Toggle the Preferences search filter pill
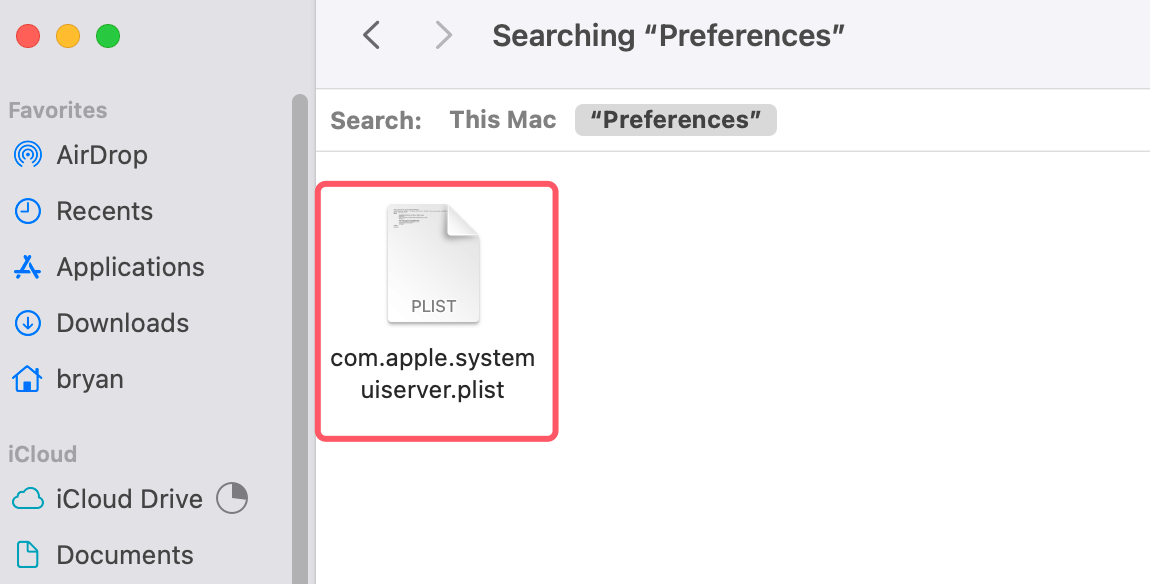This screenshot has height=584, width=1150. click(675, 119)
